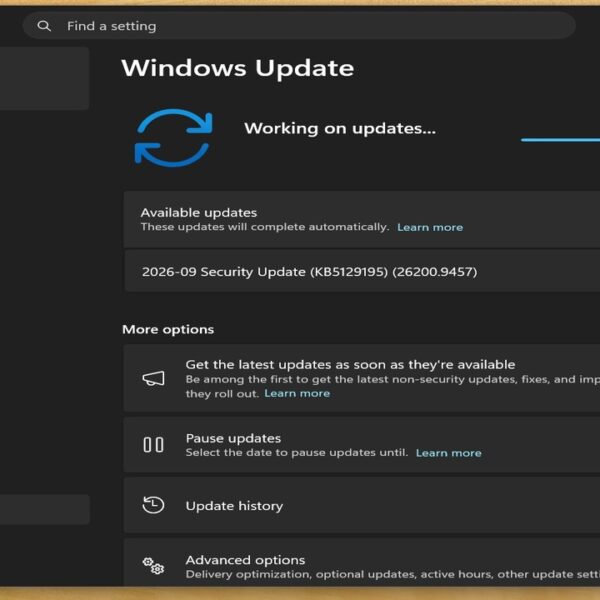Click the More options section heading

[168, 329]
